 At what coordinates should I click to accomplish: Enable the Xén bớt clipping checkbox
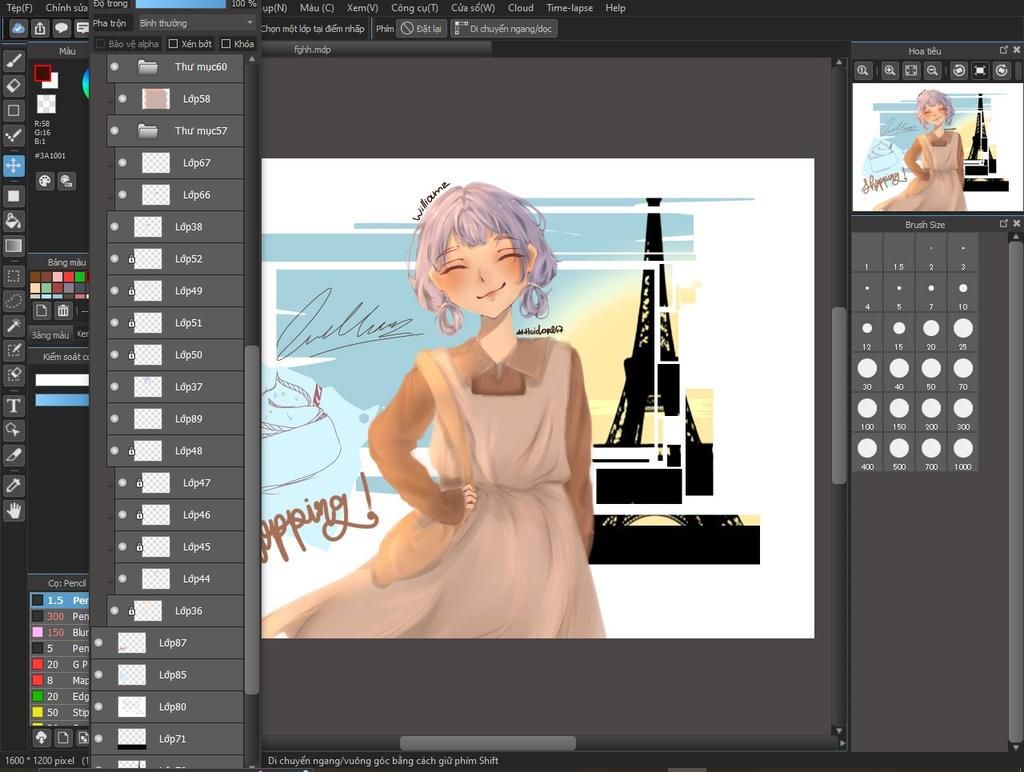point(173,44)
